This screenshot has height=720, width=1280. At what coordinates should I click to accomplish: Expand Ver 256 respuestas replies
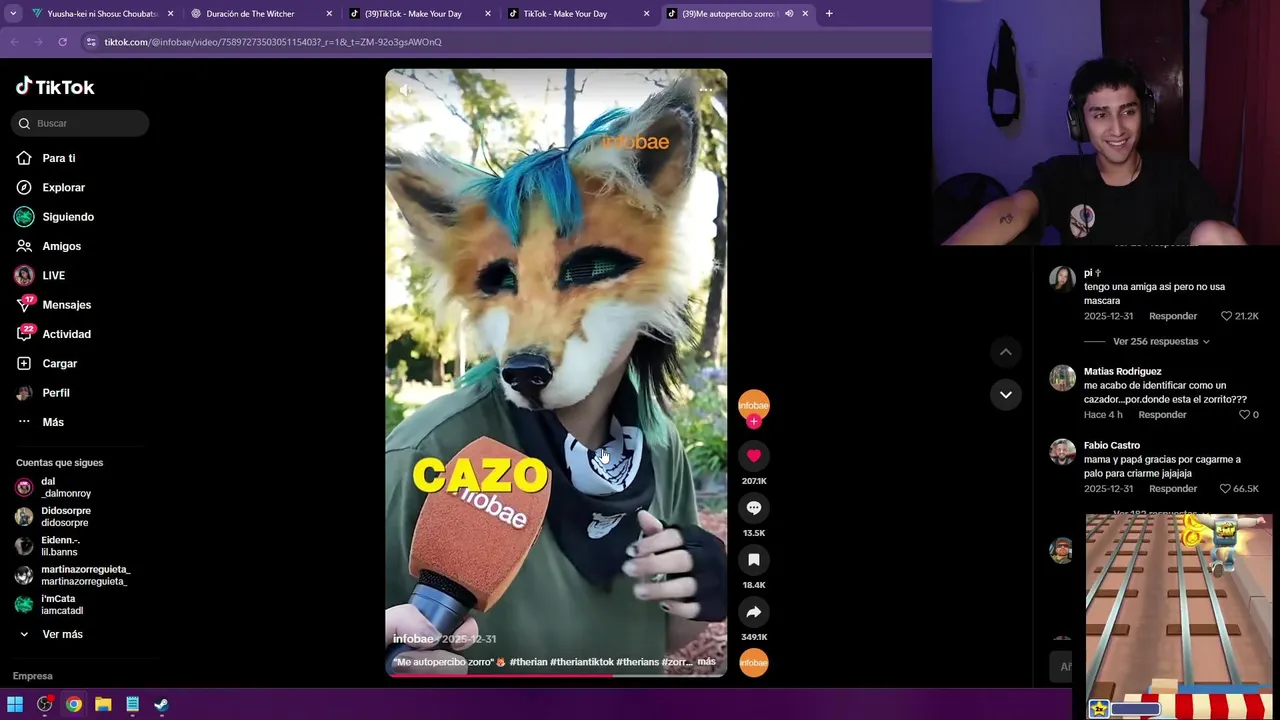pyautogui.click(x=1160, y=342)
